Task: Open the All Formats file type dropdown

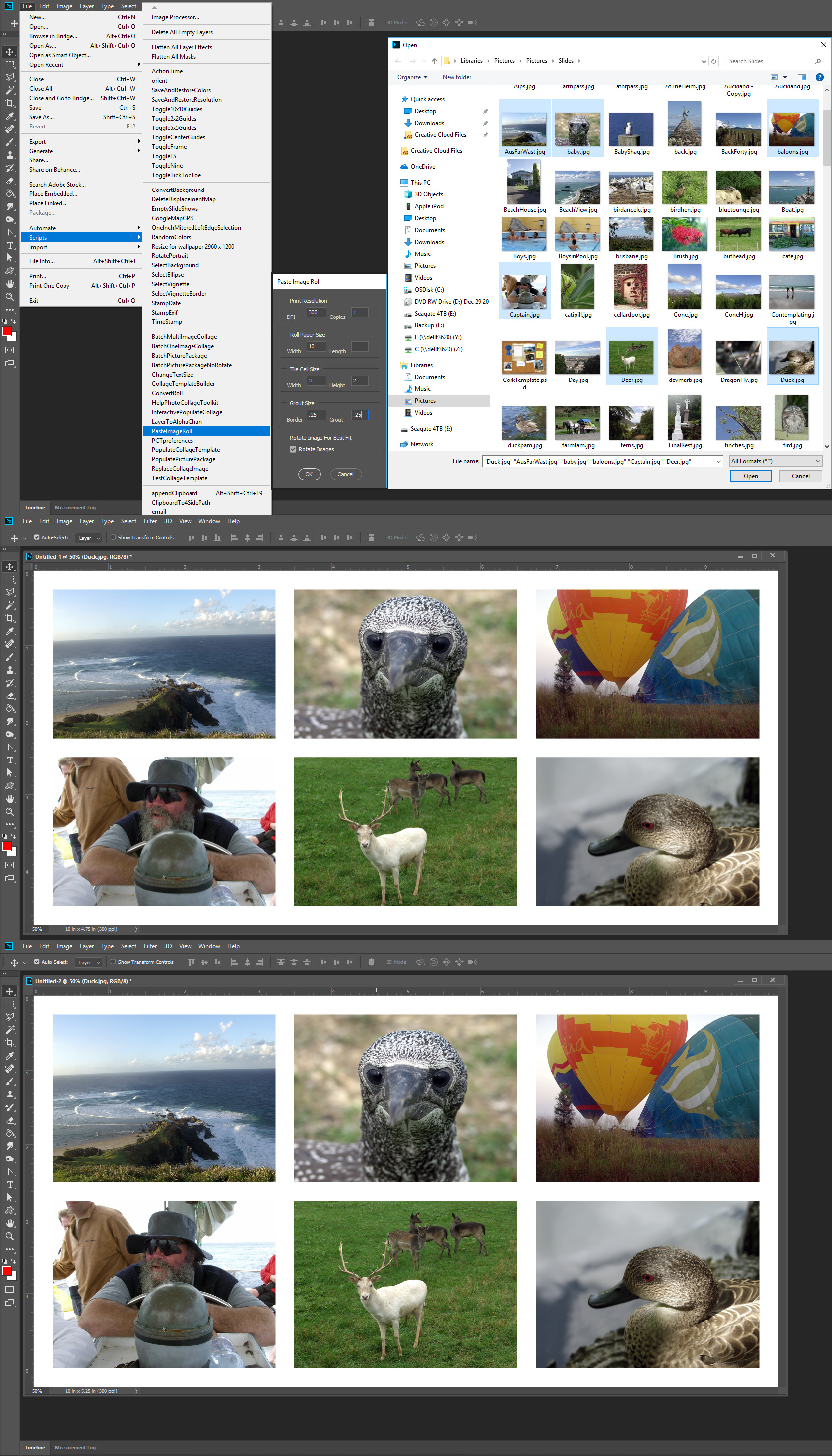Action: pos(775,461)
